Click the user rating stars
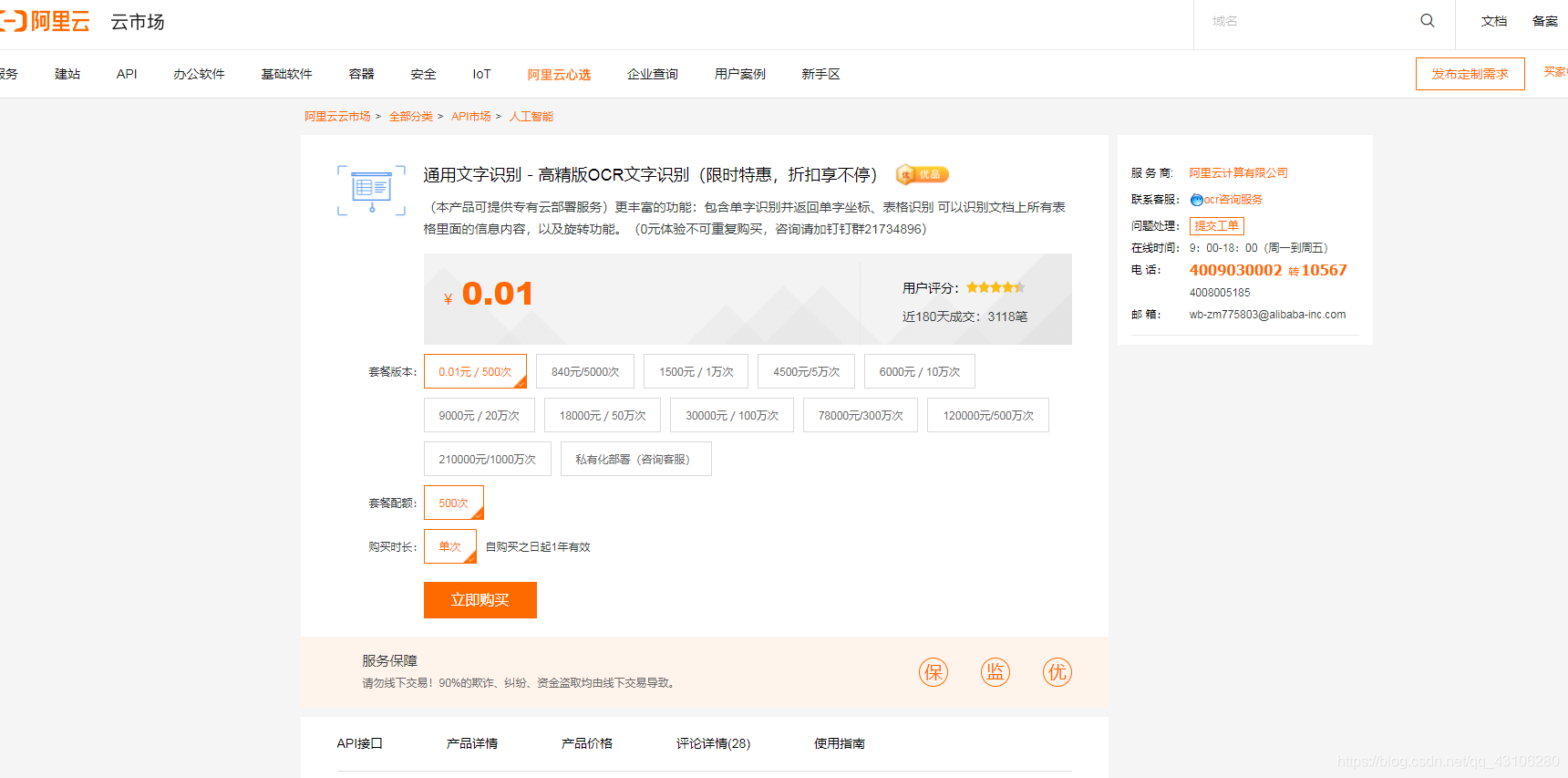Viewport: 1568px width, 778px height. click(x=995, y=287)
